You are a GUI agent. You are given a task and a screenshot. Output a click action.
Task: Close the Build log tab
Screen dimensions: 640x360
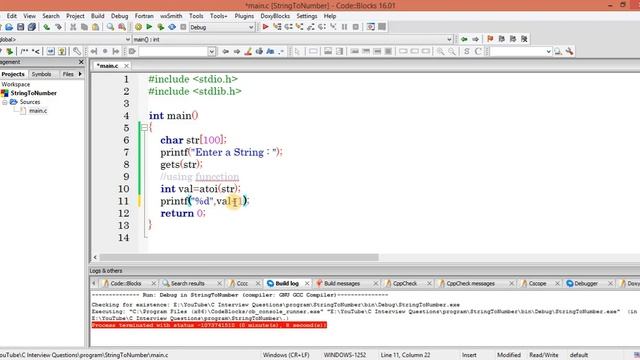307,283
